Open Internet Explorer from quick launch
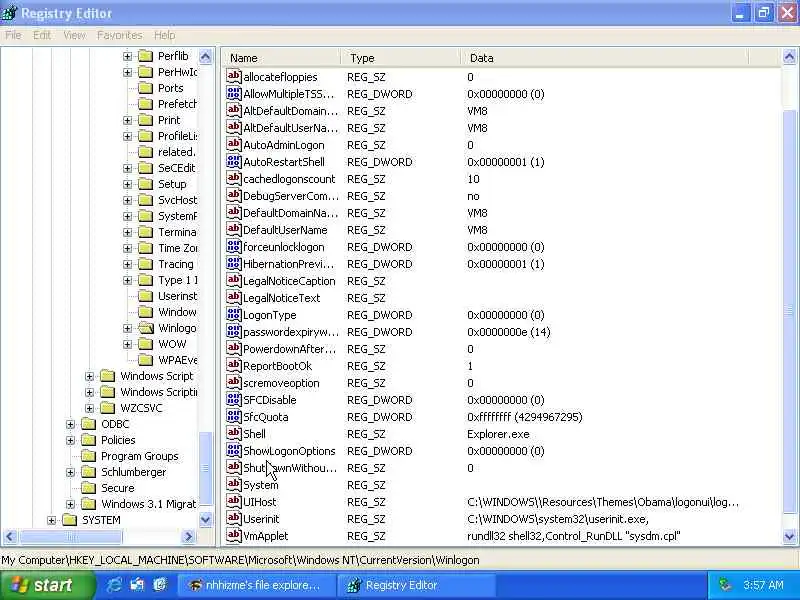 114,585
